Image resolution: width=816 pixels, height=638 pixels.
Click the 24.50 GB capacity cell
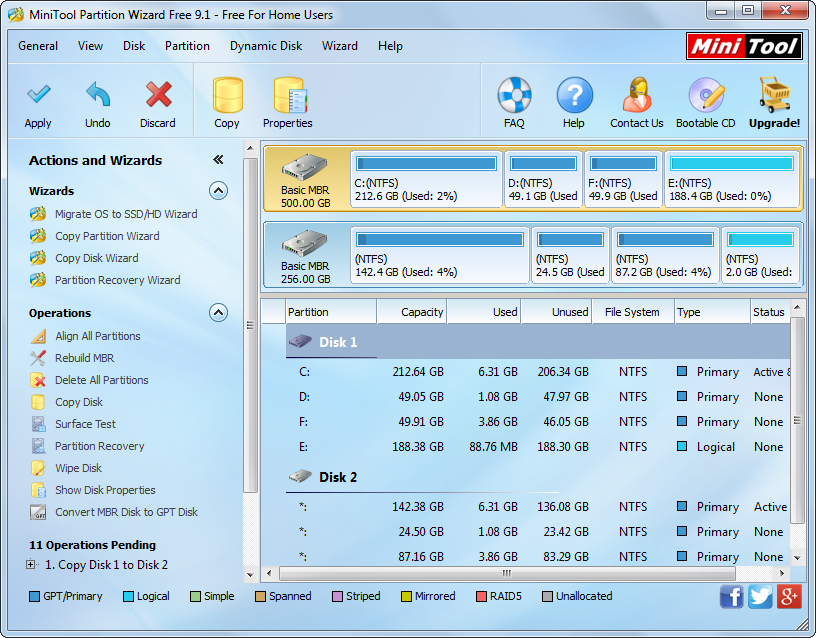click(x=421, y=532)
